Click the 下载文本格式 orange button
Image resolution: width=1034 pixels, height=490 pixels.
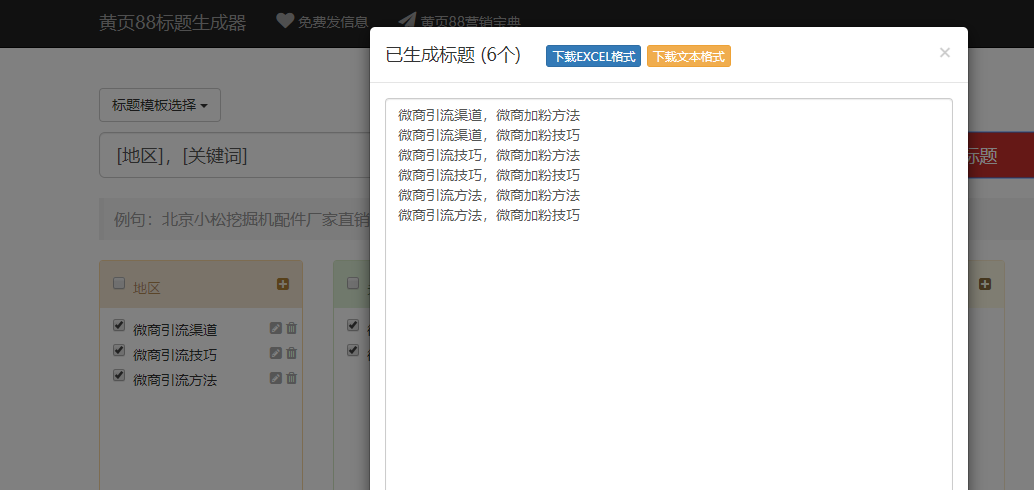pyautogui.click(x=688, y=56)
